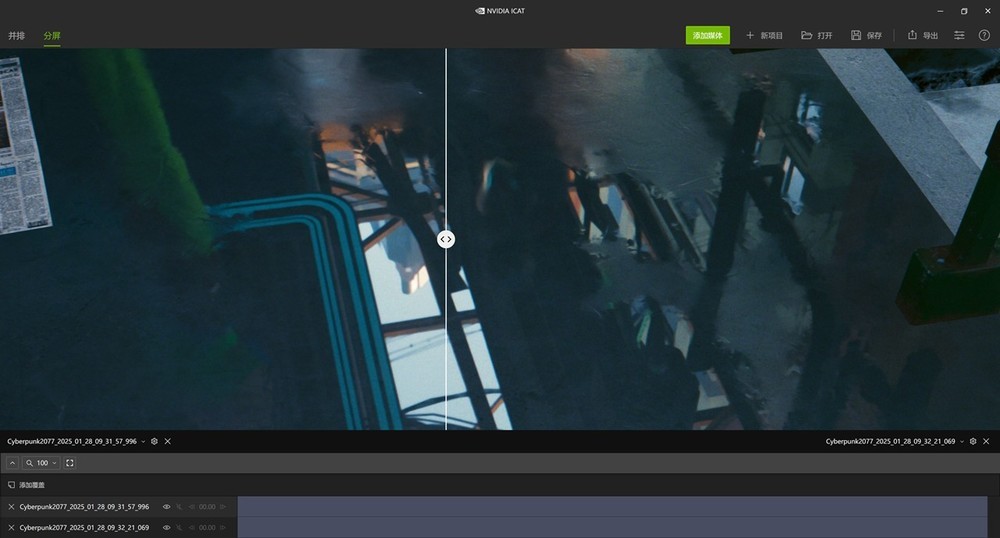
Task: Open the help question mark icon
Action: (984, 36)
